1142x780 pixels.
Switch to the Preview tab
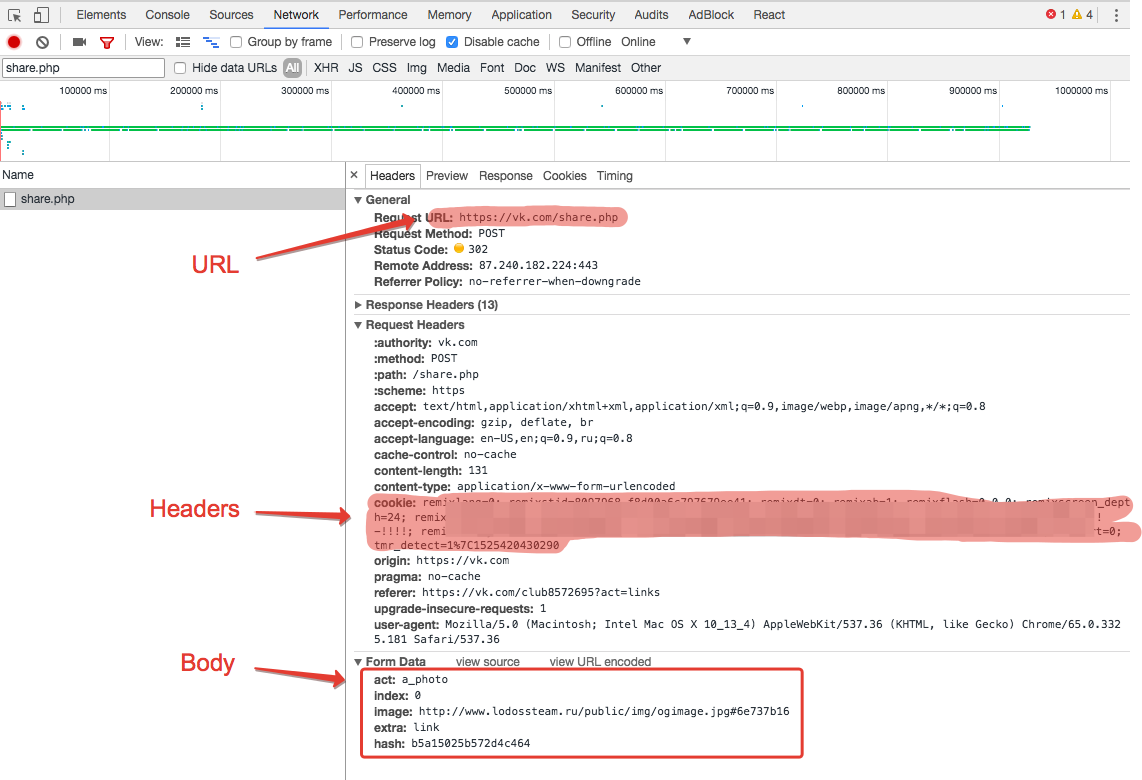click(x=447, y=176)
